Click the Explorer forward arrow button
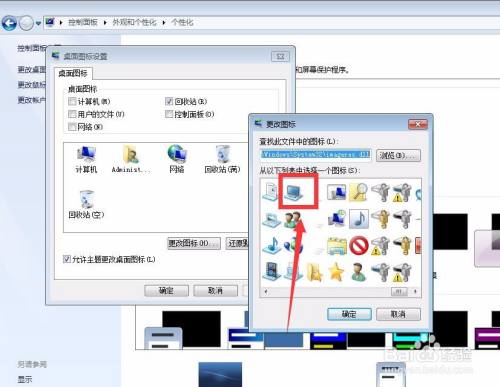 point(26,23)
